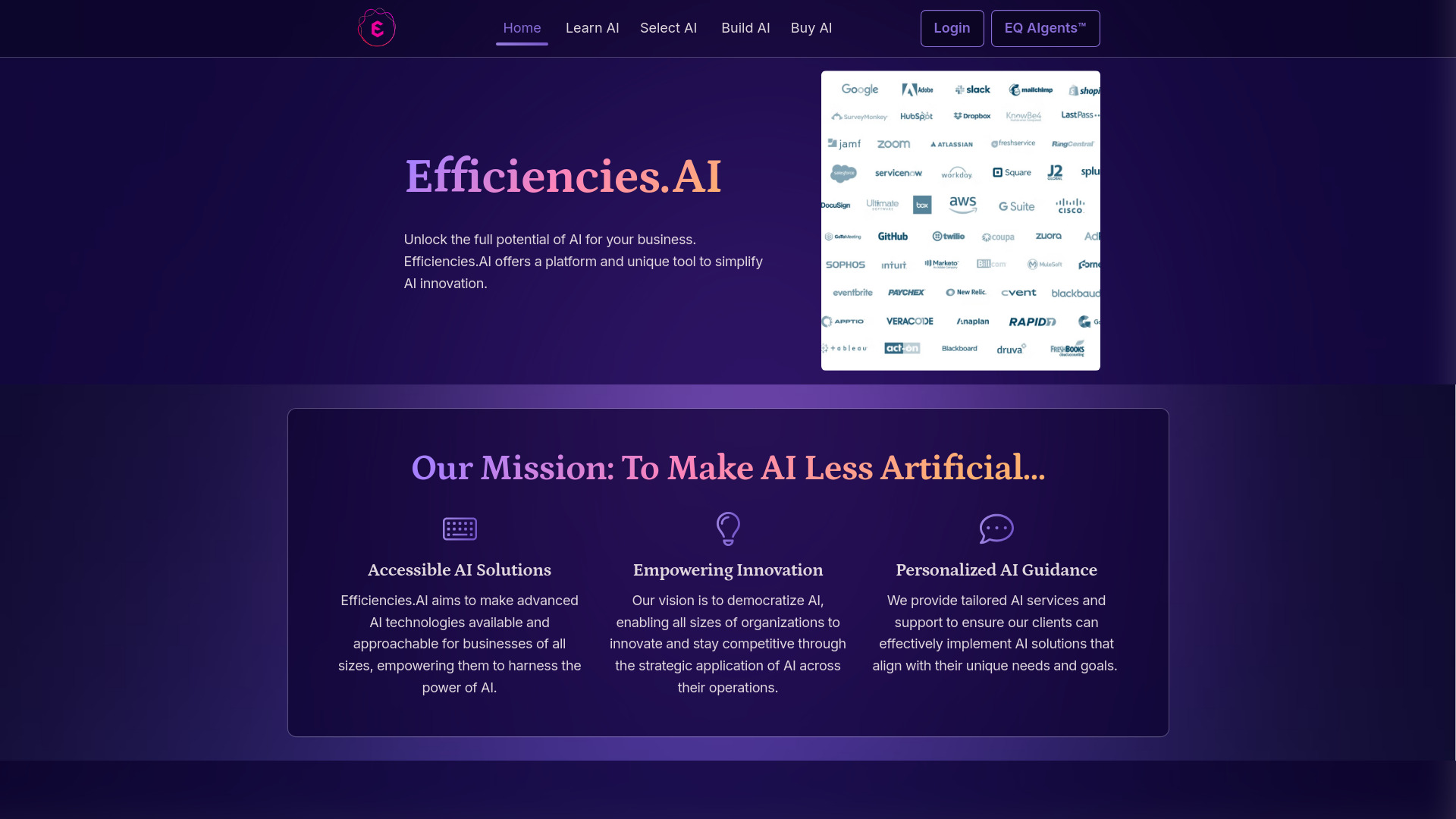Click the Login button
Viewport: 1456px width, 819px height.
pyautogui.click(x=952, y=28)
